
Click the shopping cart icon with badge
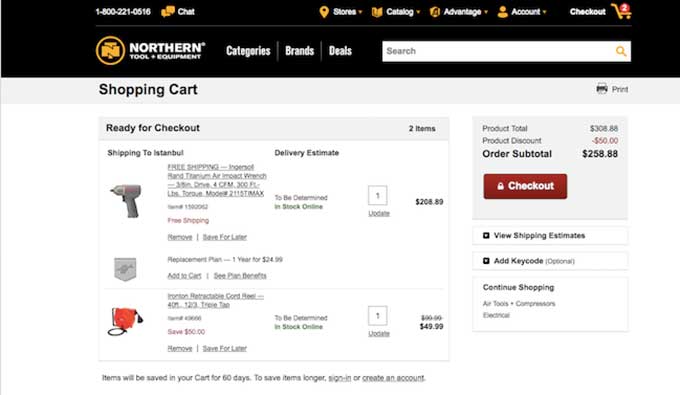621,11
